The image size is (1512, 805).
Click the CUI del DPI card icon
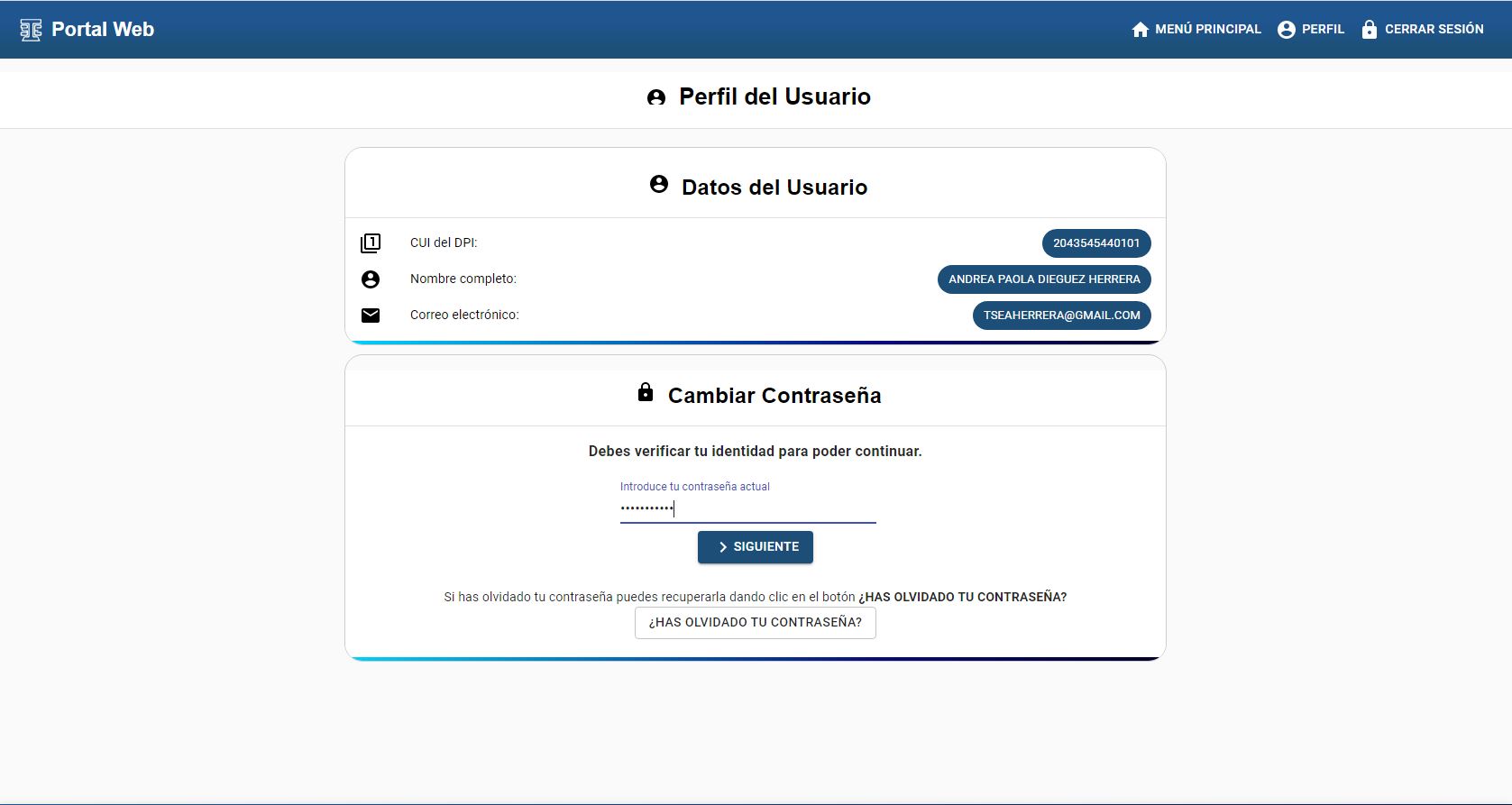[371, 243]
